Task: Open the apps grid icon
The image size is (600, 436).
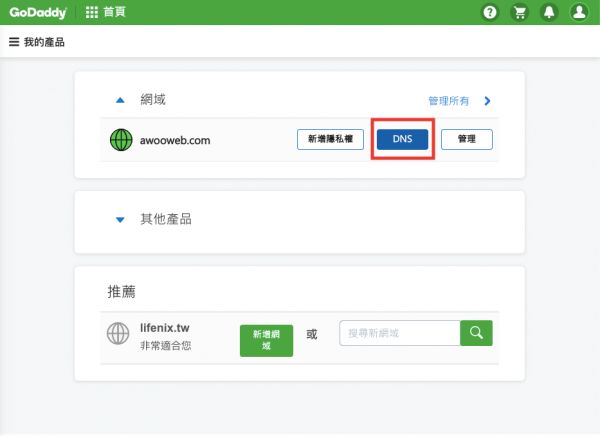Action: pyautogui.click(x=92, y=12)
